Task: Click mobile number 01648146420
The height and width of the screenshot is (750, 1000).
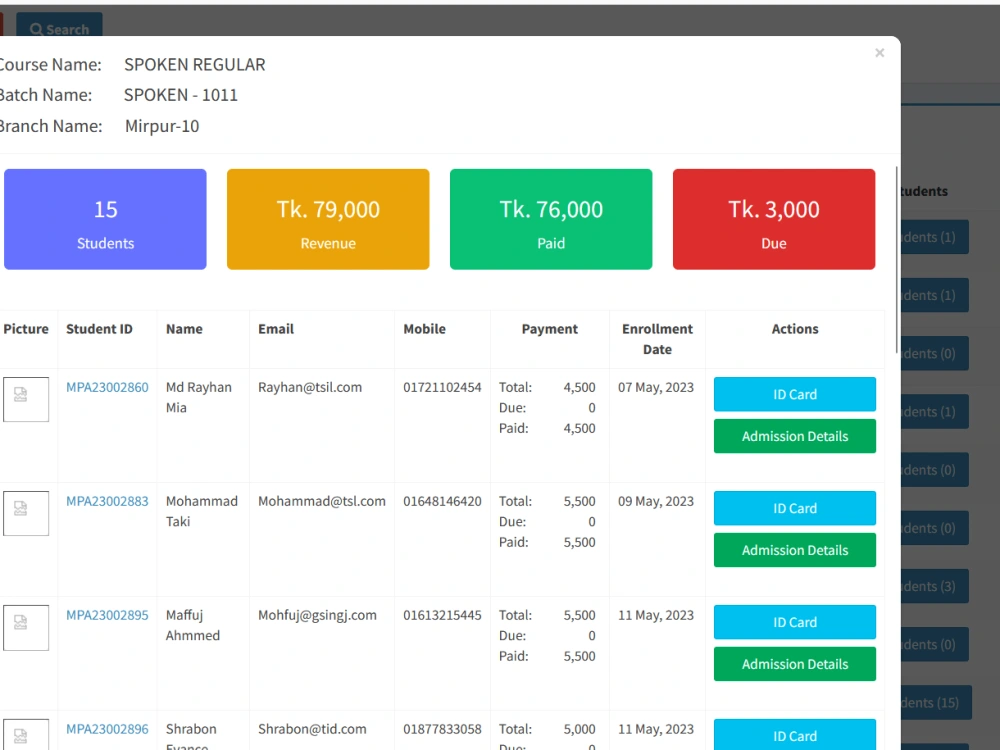Action: pyautogui.click(x=442, y=501)
